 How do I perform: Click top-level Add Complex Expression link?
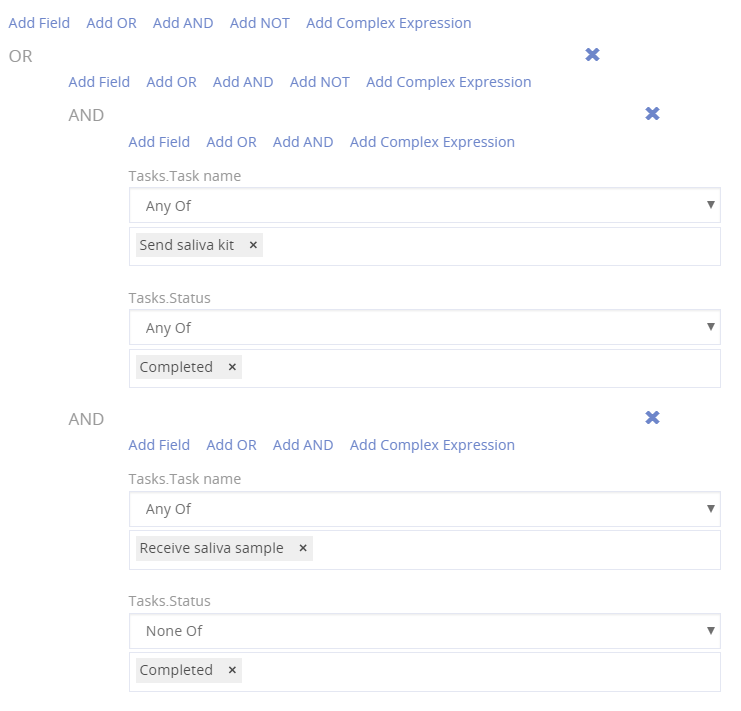click(x=388, y=23)
